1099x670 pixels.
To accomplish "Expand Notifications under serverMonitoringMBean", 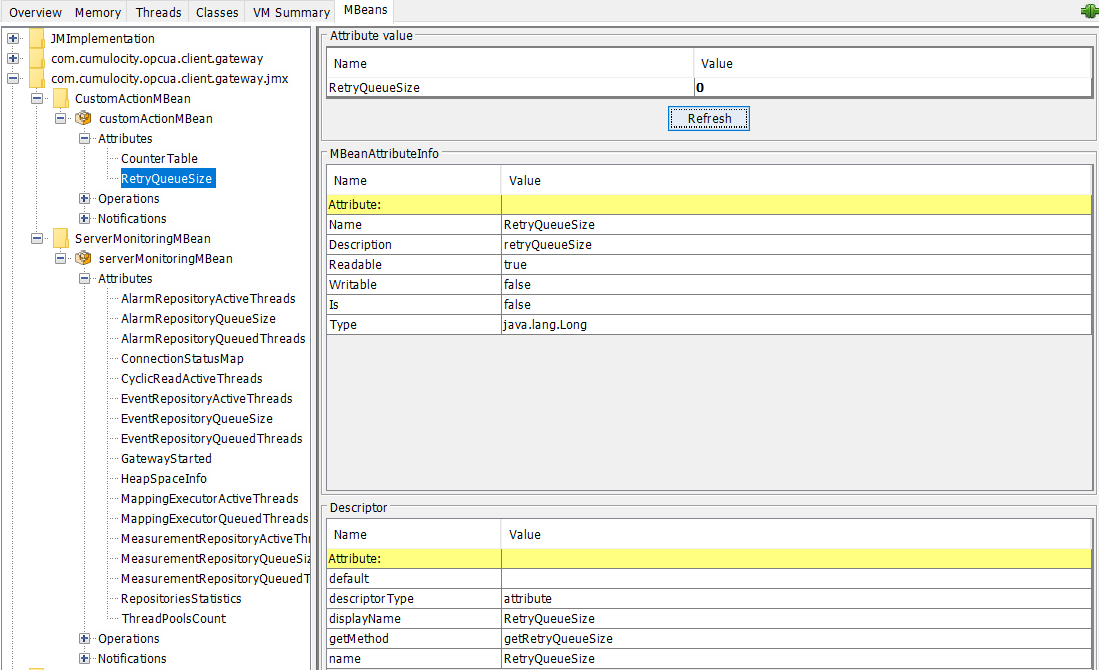I will click(x=85, y=658).
